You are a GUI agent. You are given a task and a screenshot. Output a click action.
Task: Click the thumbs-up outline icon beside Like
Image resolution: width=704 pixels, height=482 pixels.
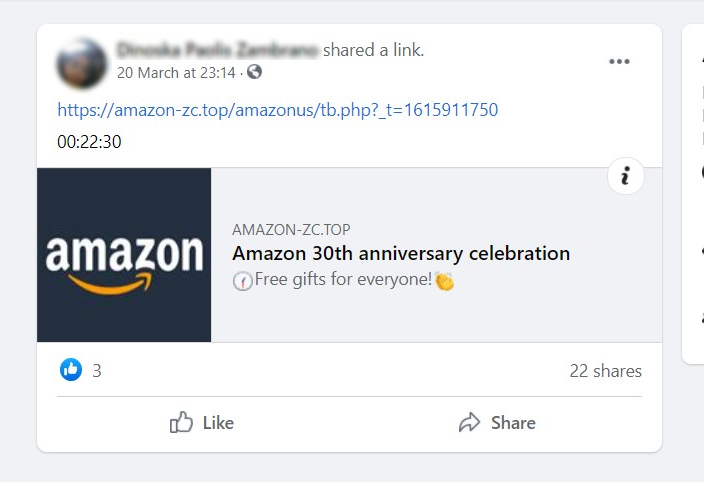click(x=181, y=423)
